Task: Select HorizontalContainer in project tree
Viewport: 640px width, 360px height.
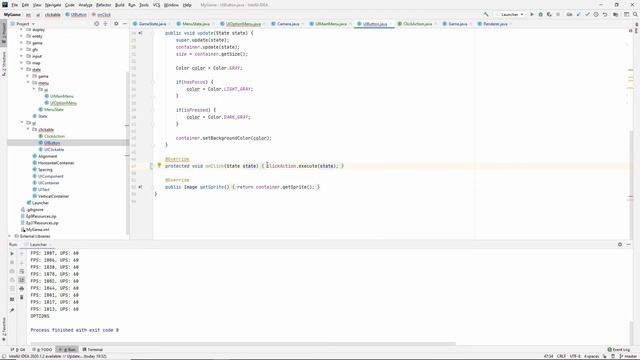Action: tap(56, 163)
